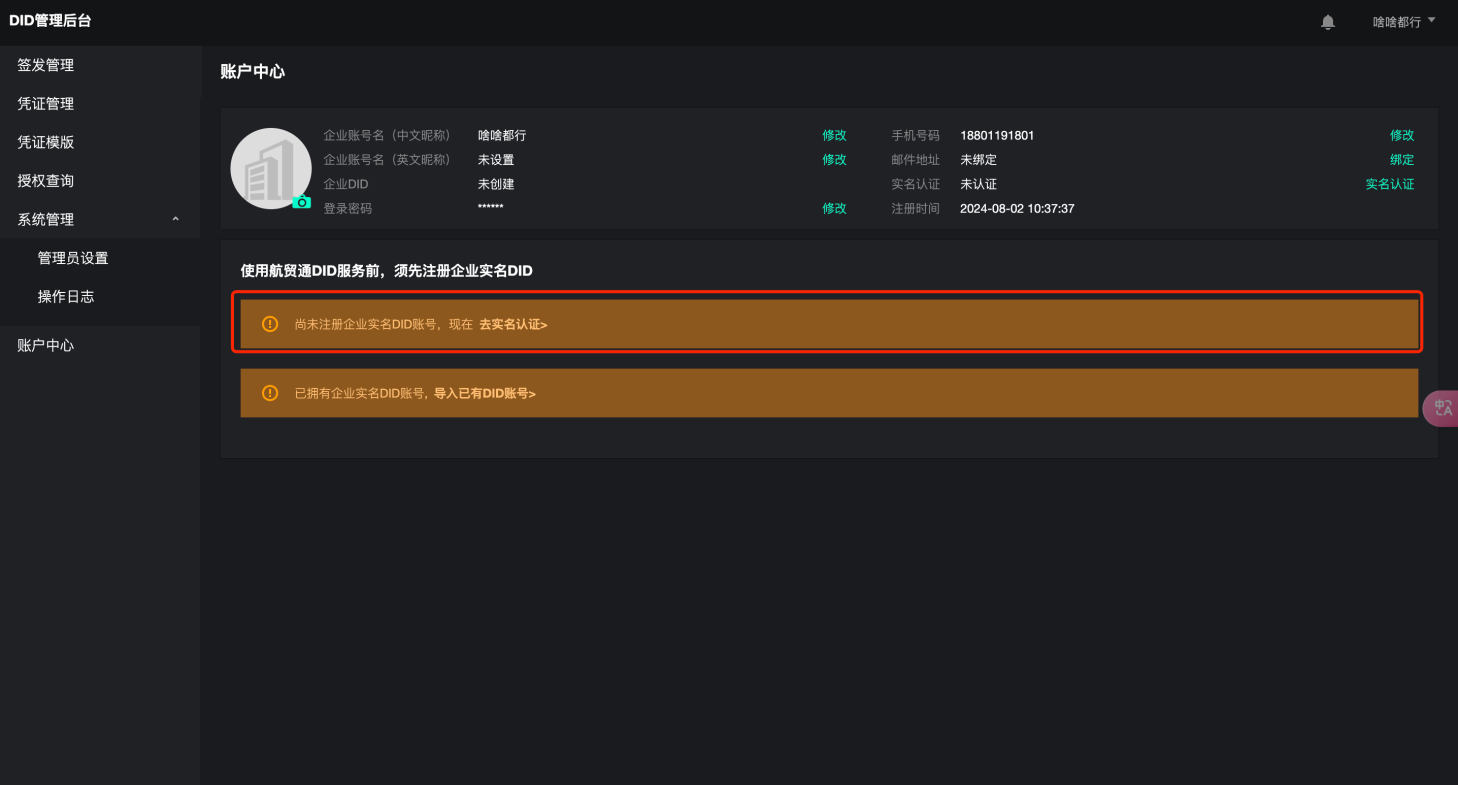Open 签发管理 in the sidebar
Screen dimensions: 1458x785
(46, 65)
